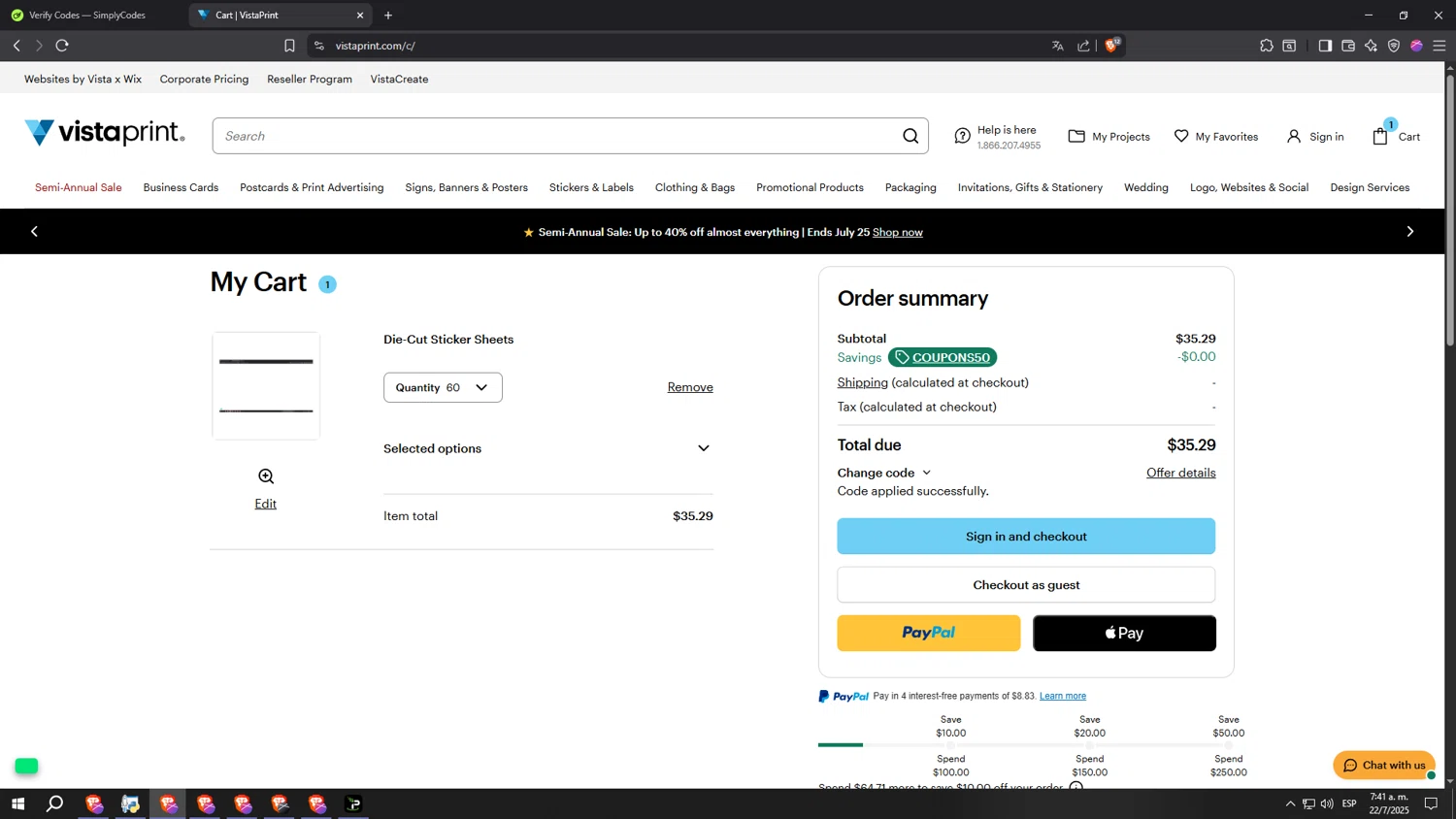Open browser translate icon
The height and width of the screenshot is (819, 1456).
(1058, 46)
